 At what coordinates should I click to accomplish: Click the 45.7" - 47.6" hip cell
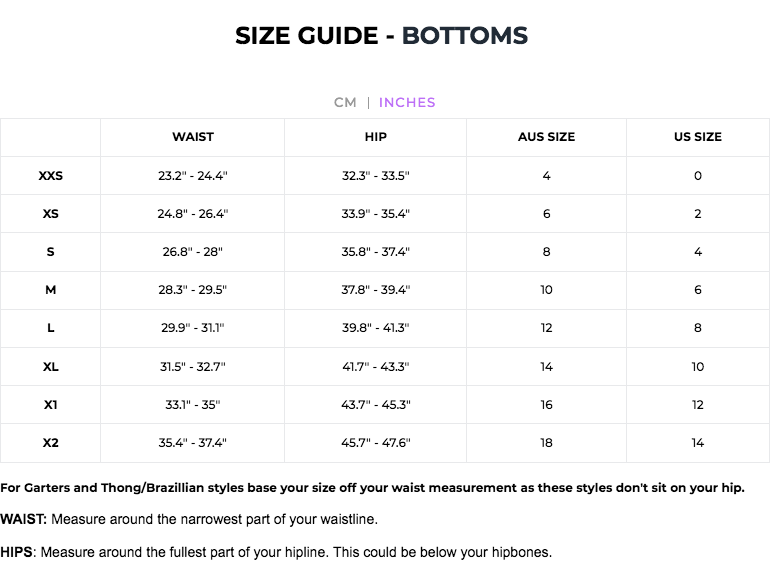[x=376, y=443]
